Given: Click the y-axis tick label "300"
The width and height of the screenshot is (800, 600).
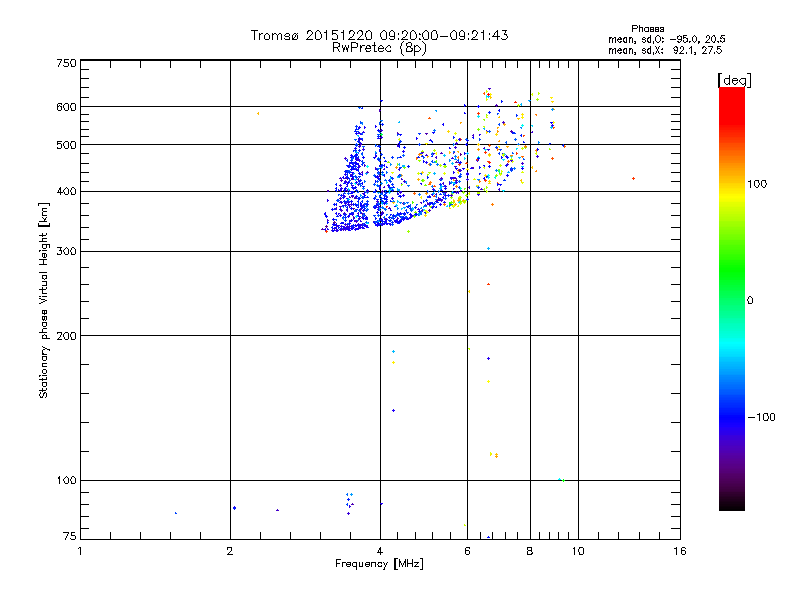Looking at the screenshot, I should (66, 252).
